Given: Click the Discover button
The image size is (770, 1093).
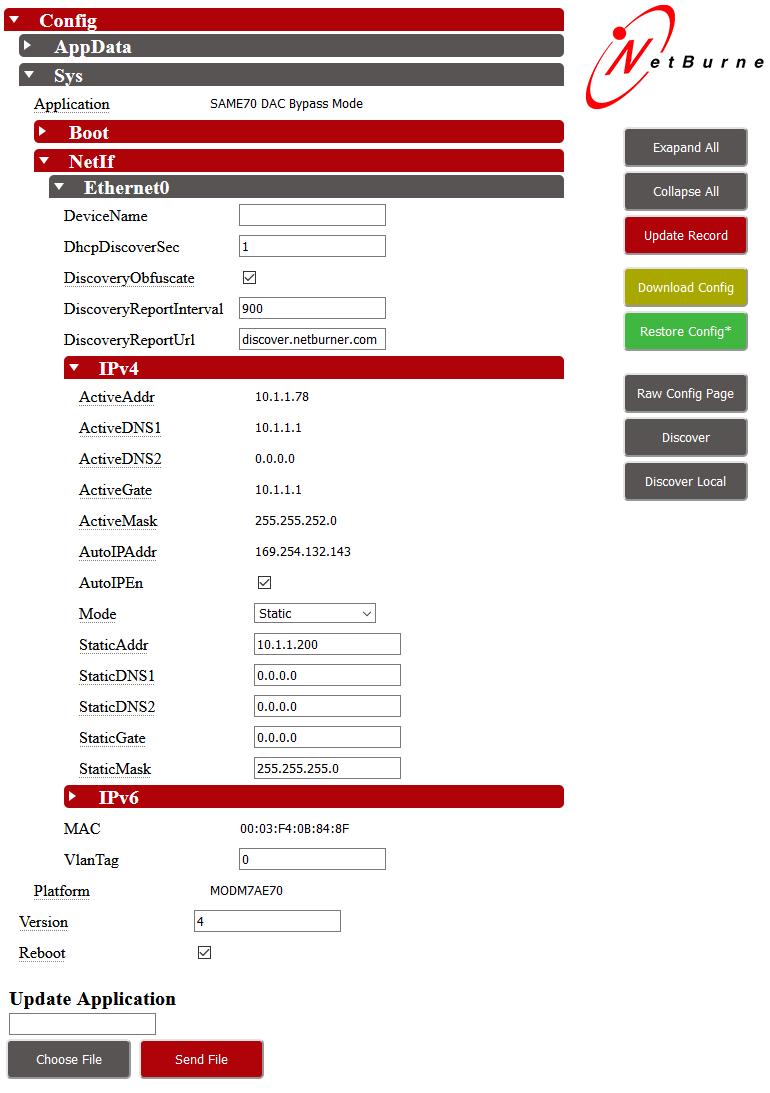Looking at the screenshot, I should (686, 438).
